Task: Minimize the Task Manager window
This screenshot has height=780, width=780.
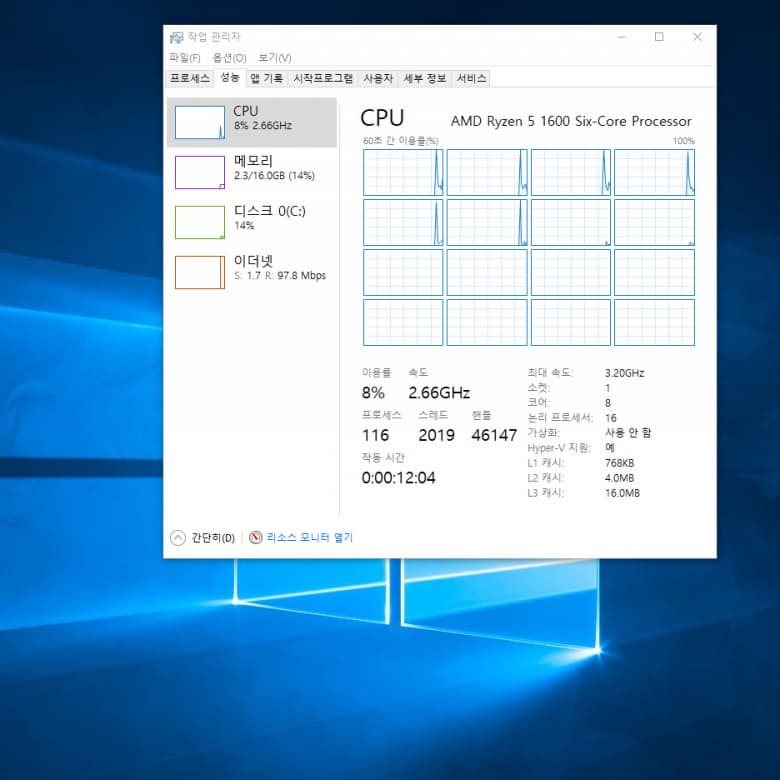Action: tap(621, 37)
